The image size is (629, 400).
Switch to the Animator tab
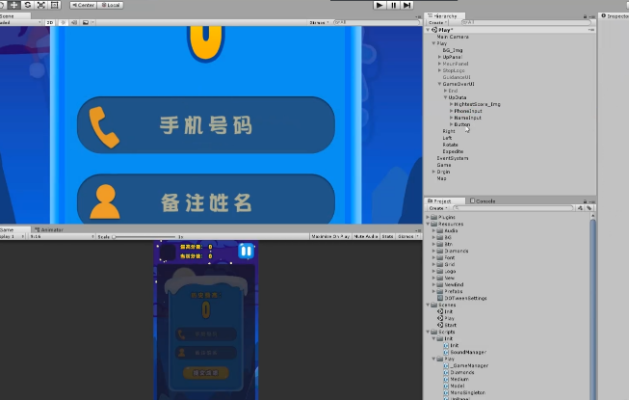49,230
